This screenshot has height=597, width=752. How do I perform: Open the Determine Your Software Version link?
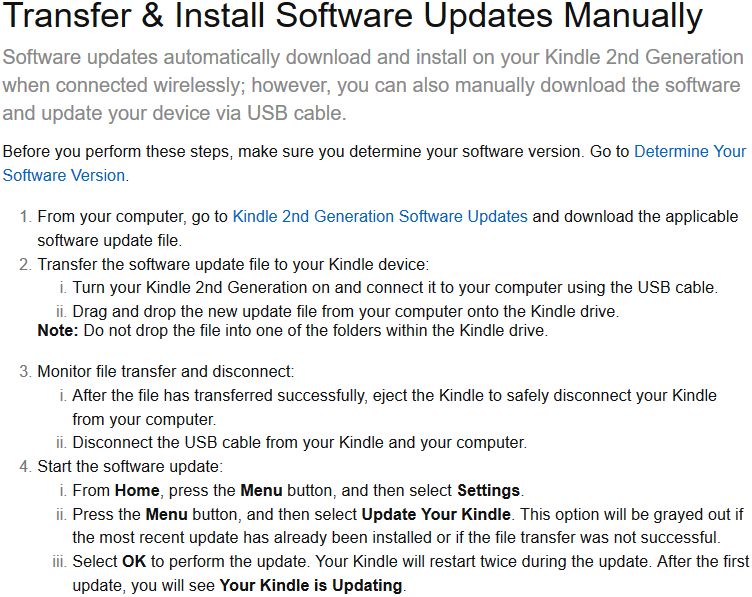tap(690, 152)
